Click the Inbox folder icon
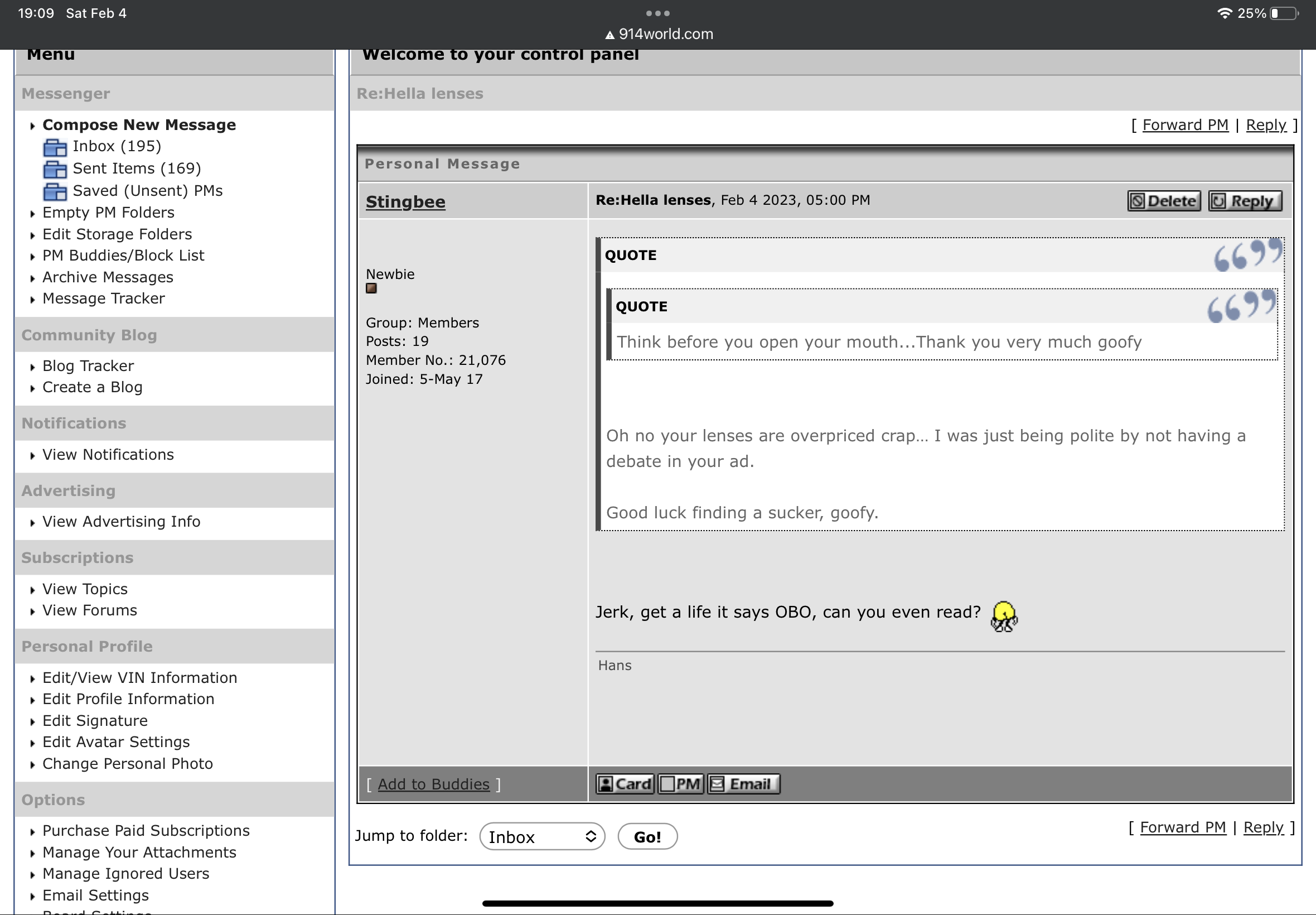The width and height of the screenshot is (1316, 915). [55, 147]
